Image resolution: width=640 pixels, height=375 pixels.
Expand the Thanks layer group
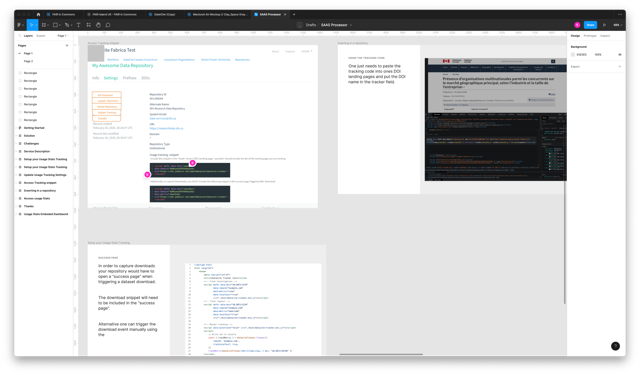17,206
